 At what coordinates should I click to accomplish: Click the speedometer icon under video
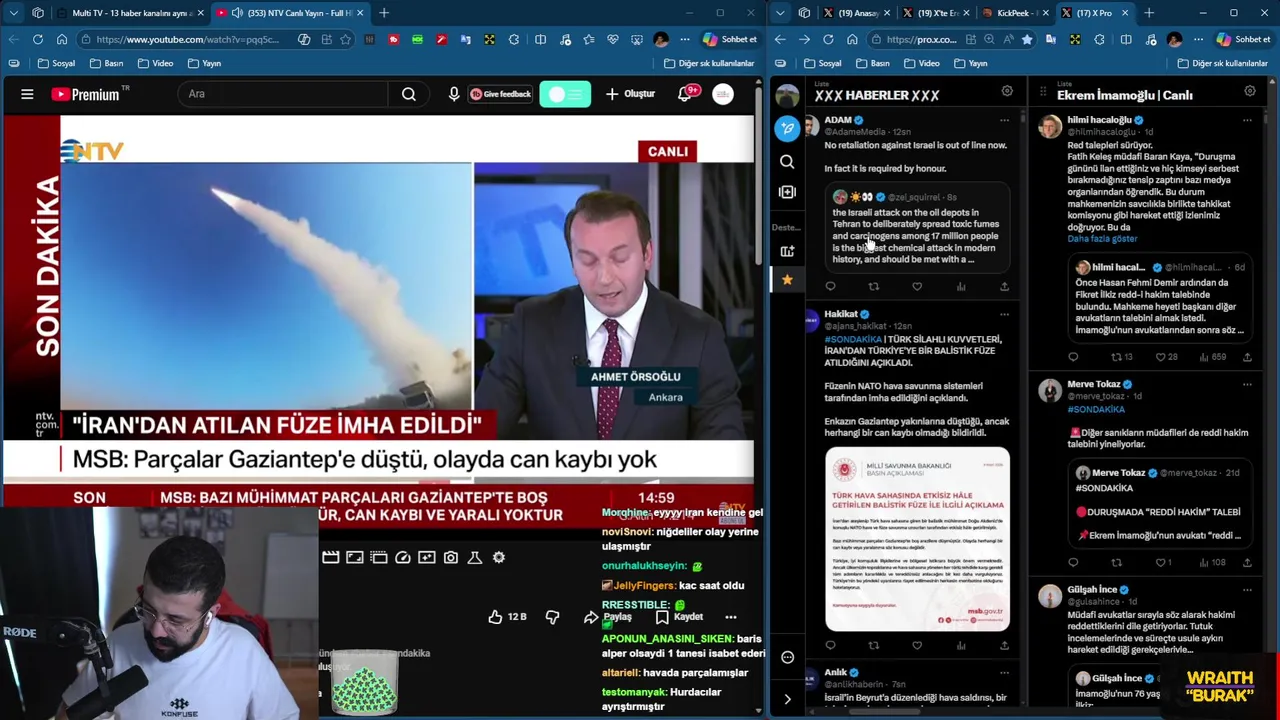pos(403,557)
